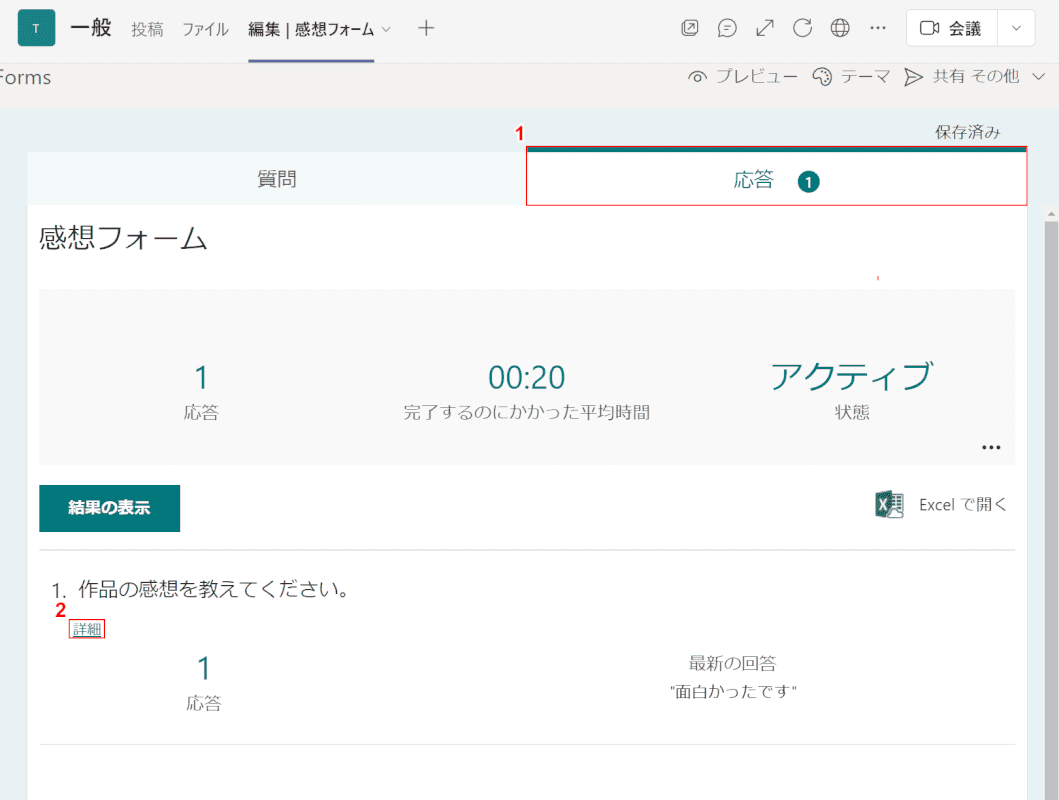Expand the Meet button dropdown arrow
Screen dimensions: 1059x800
click(x=1016, y=28)
